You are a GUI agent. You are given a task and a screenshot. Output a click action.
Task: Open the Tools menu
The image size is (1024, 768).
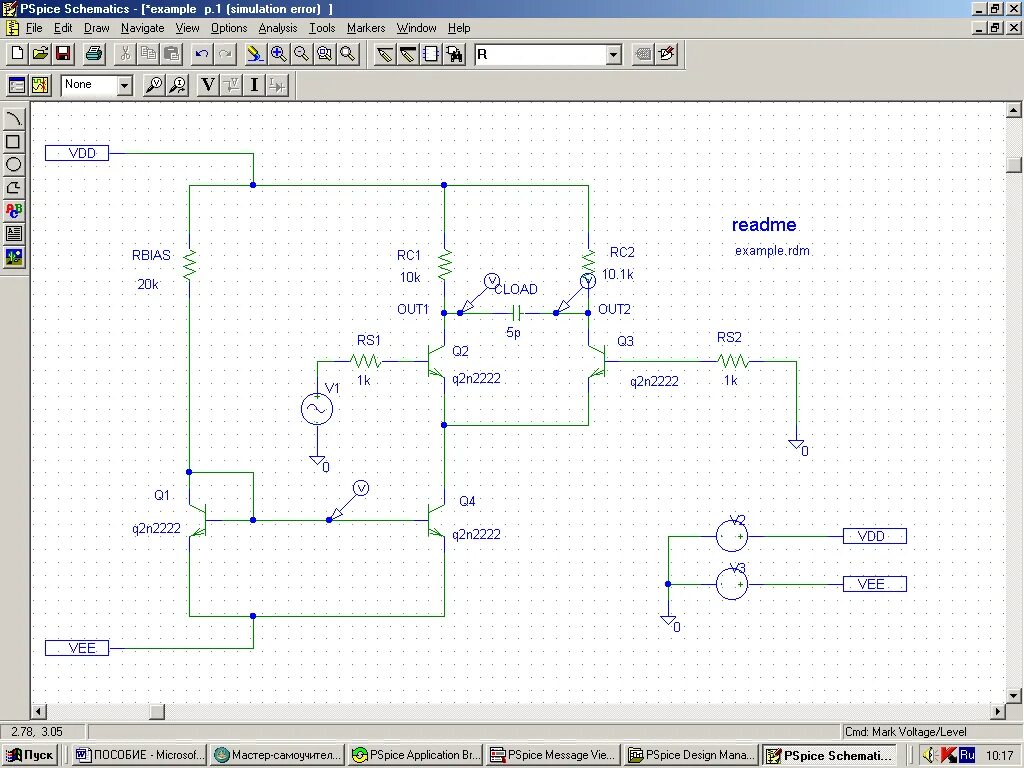[322, 28]
